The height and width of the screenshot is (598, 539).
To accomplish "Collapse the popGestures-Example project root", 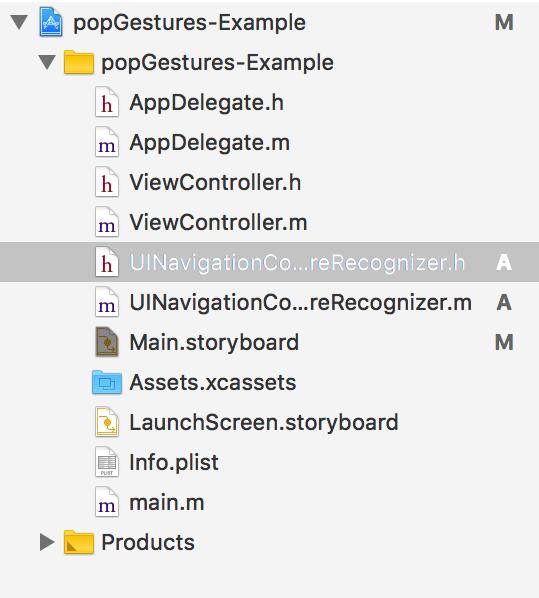I will (x=19, y=22).
